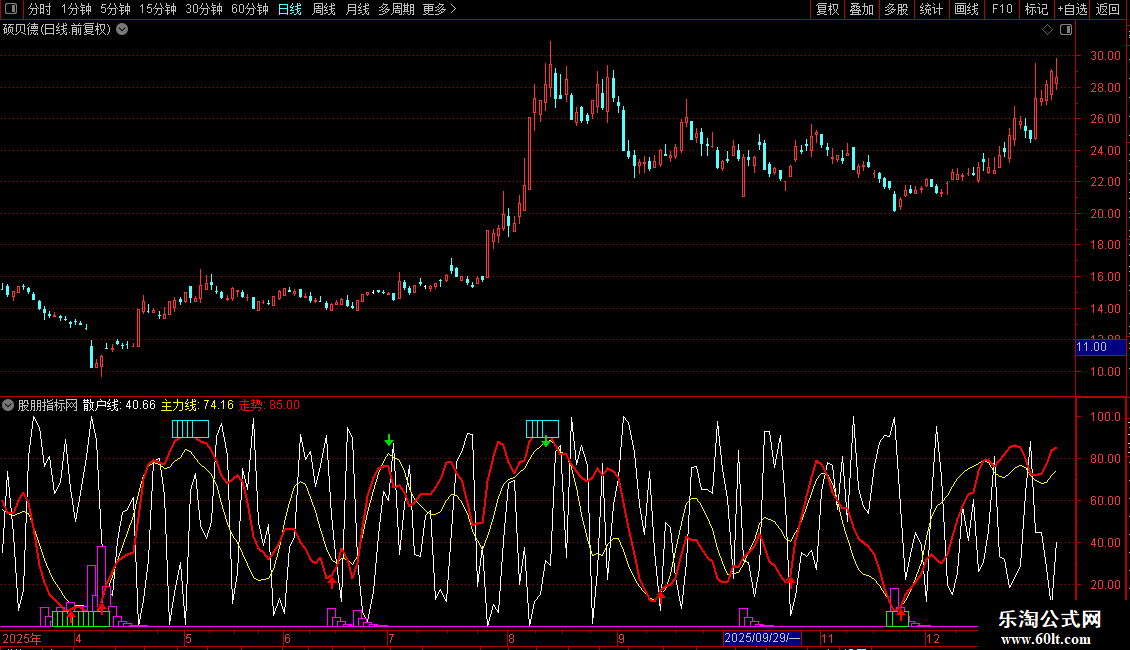The image size is (1130, 650).
Task: Open the F10 company info
Action: 1002,9
